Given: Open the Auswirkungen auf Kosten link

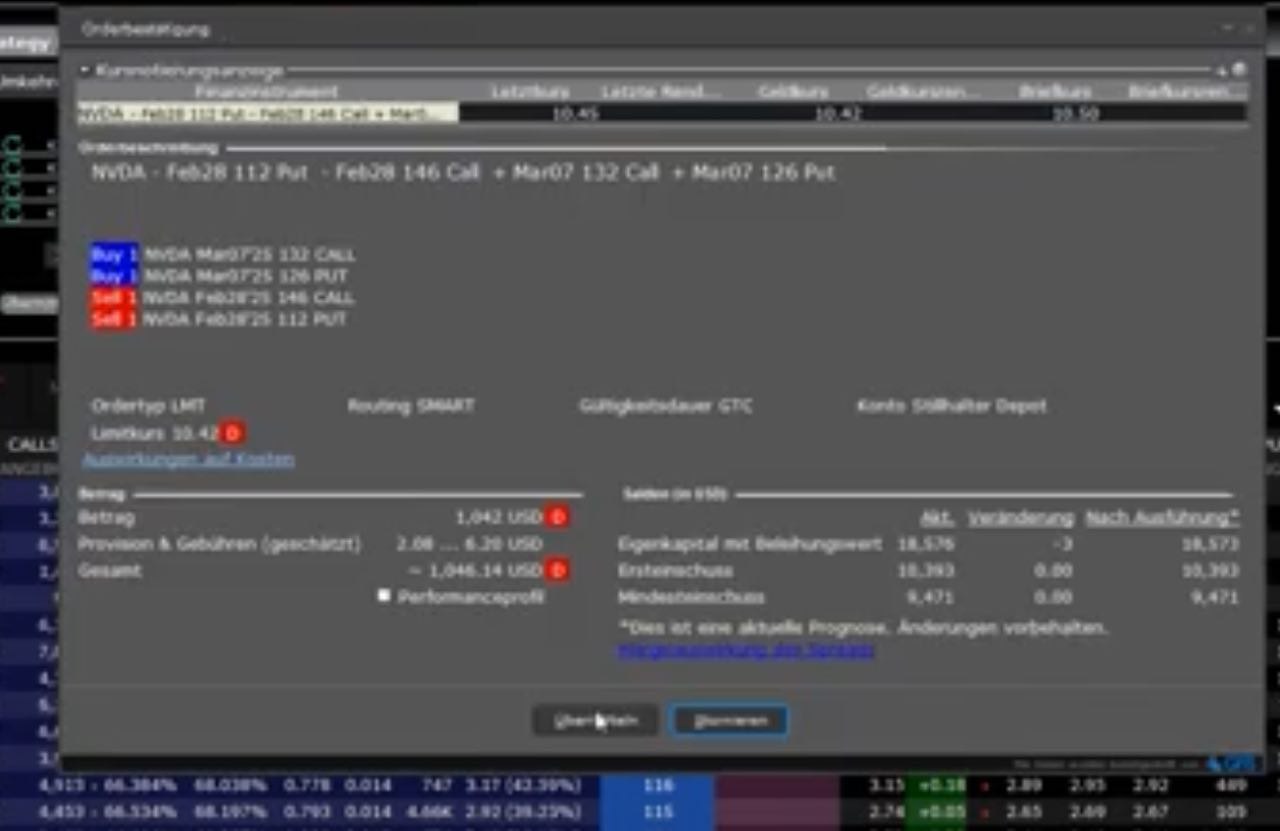Looking at the screenshot, I should tap(188, 460).
